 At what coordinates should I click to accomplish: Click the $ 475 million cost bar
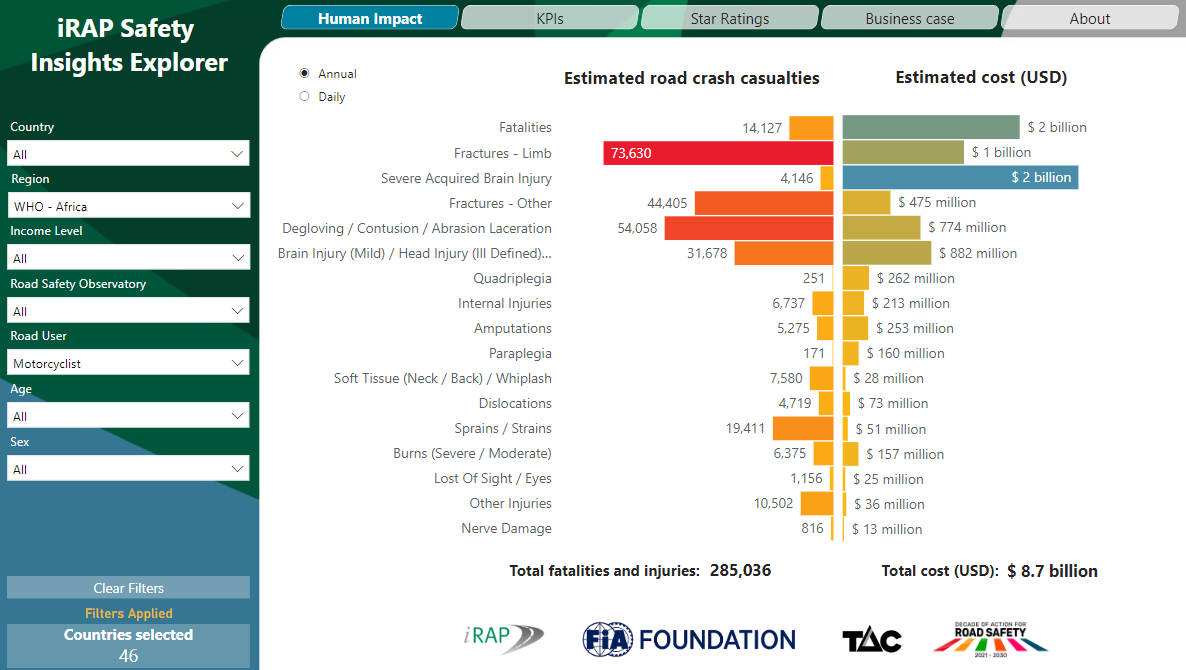tap(866, 202)
